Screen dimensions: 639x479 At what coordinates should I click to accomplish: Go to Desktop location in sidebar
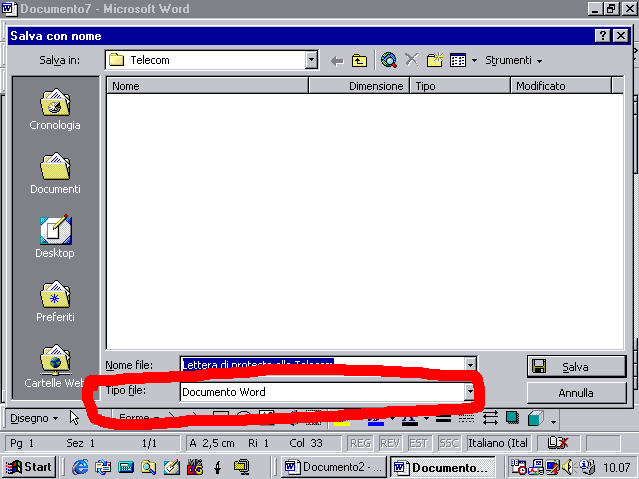55,237
